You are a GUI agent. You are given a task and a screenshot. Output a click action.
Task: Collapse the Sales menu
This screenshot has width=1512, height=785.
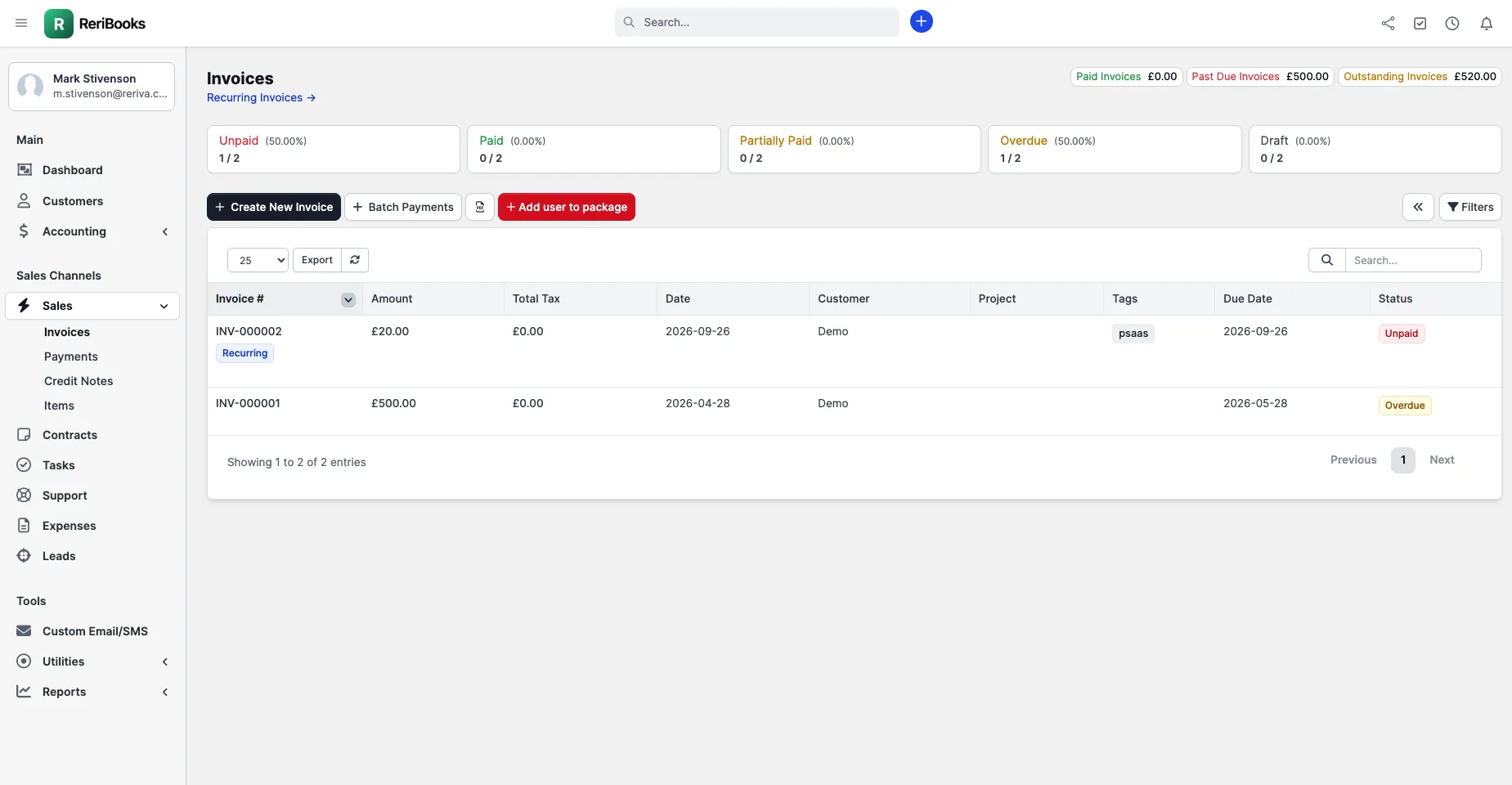point(92,306)
